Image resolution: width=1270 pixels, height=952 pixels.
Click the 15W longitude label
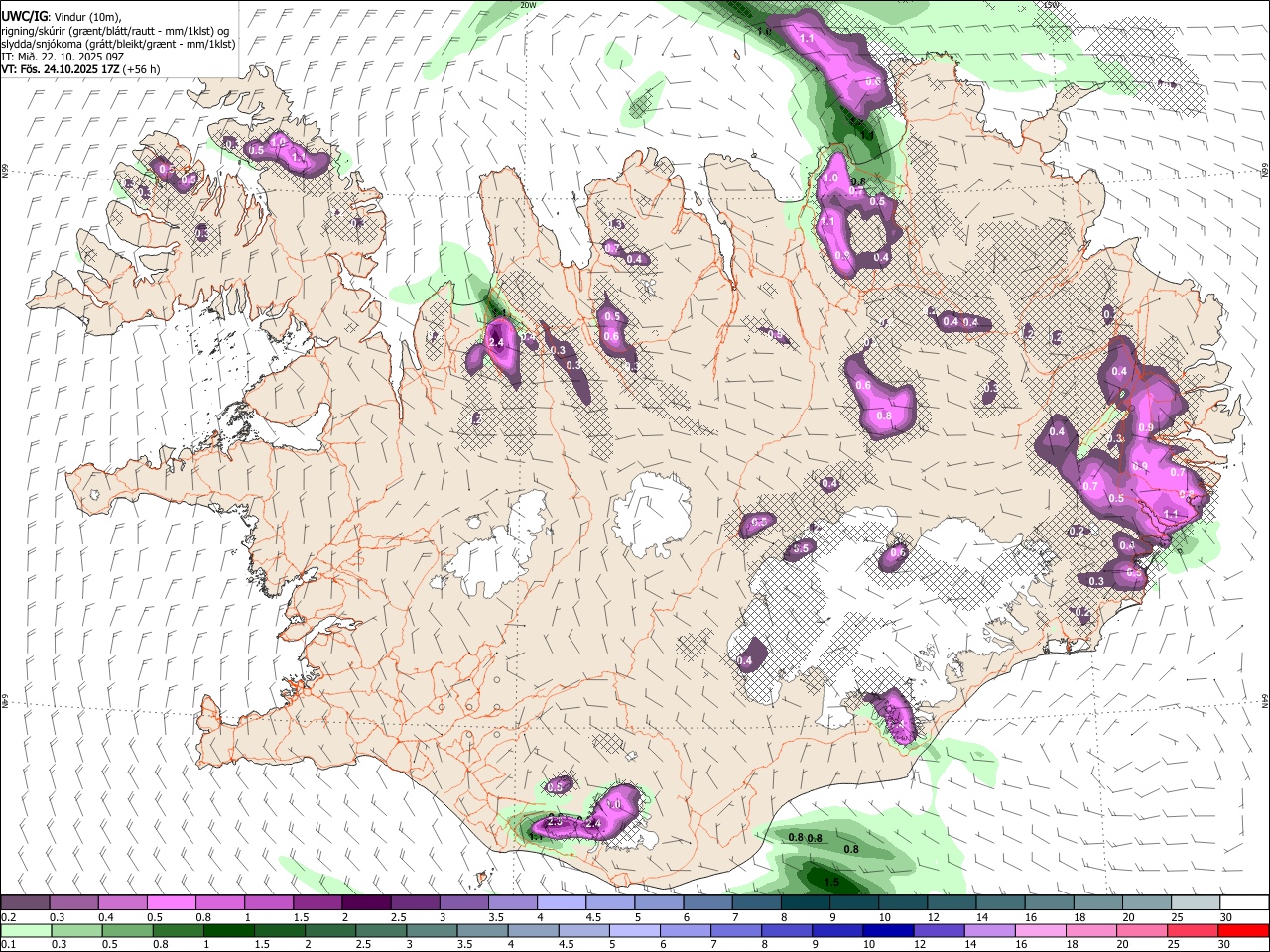(x=1052, y=5)
